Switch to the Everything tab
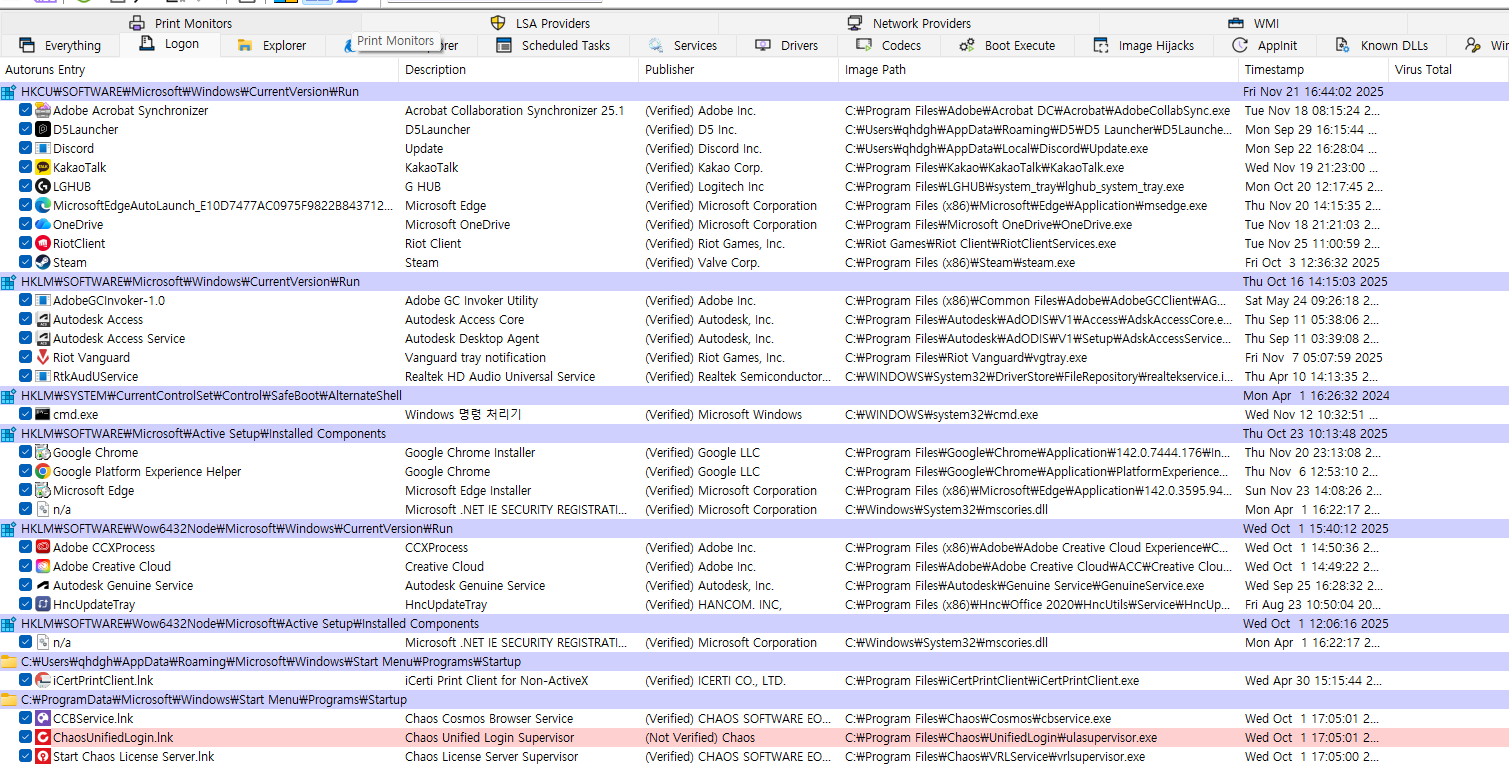Viewport: 1509px width, 767px height. point(60,45)
